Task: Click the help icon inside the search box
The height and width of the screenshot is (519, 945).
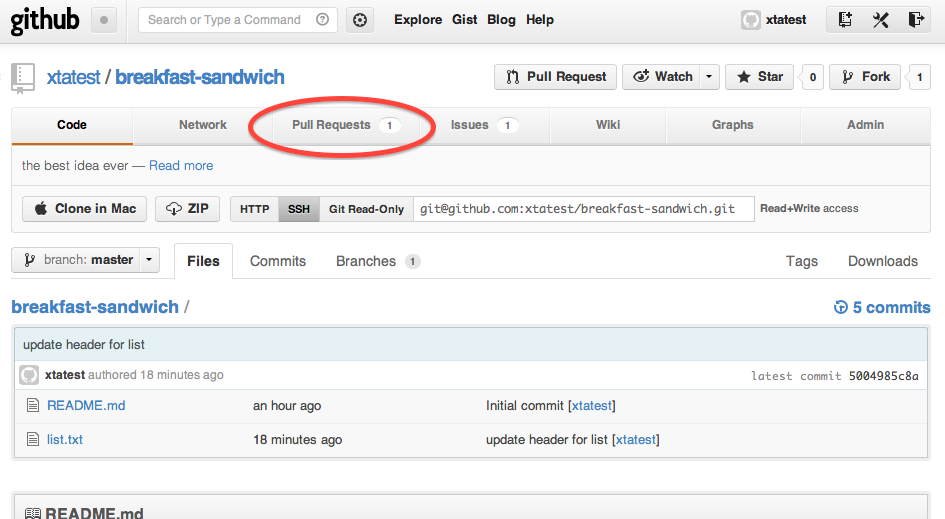Action: coord(321,20)
